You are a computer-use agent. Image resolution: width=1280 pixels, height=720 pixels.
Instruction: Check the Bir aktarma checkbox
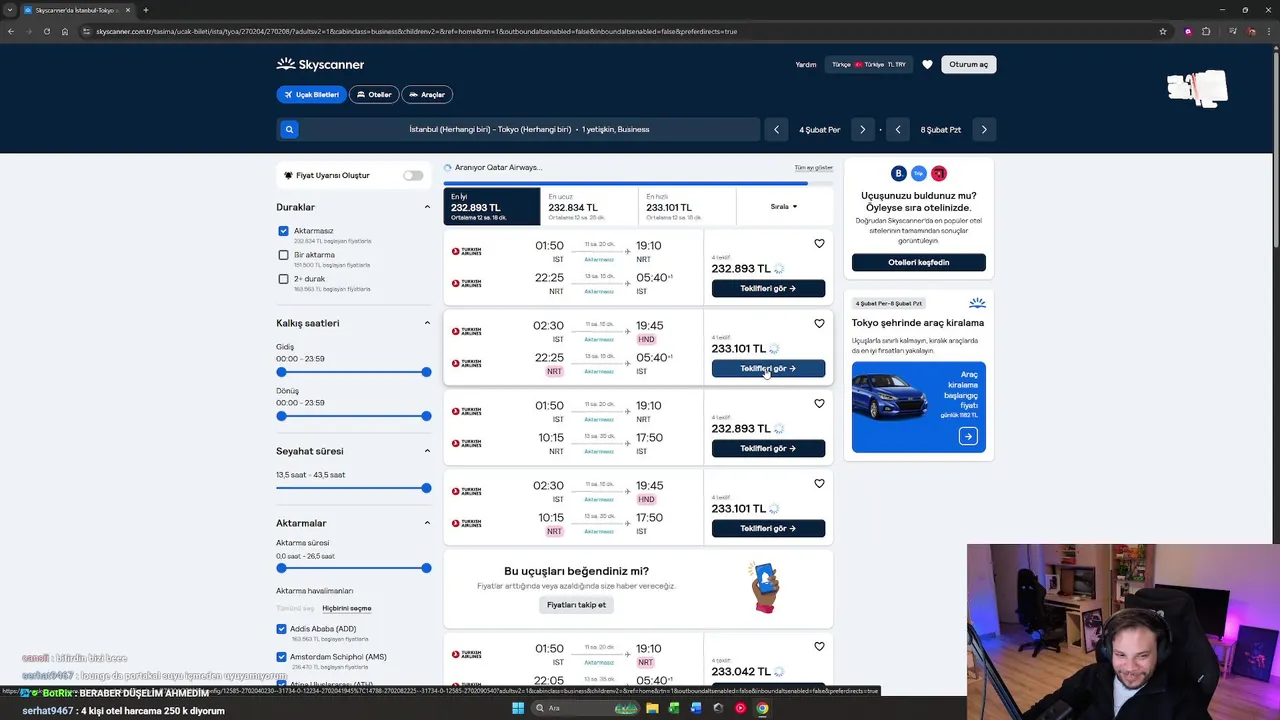pyautogui.click(x=283, y=255)
